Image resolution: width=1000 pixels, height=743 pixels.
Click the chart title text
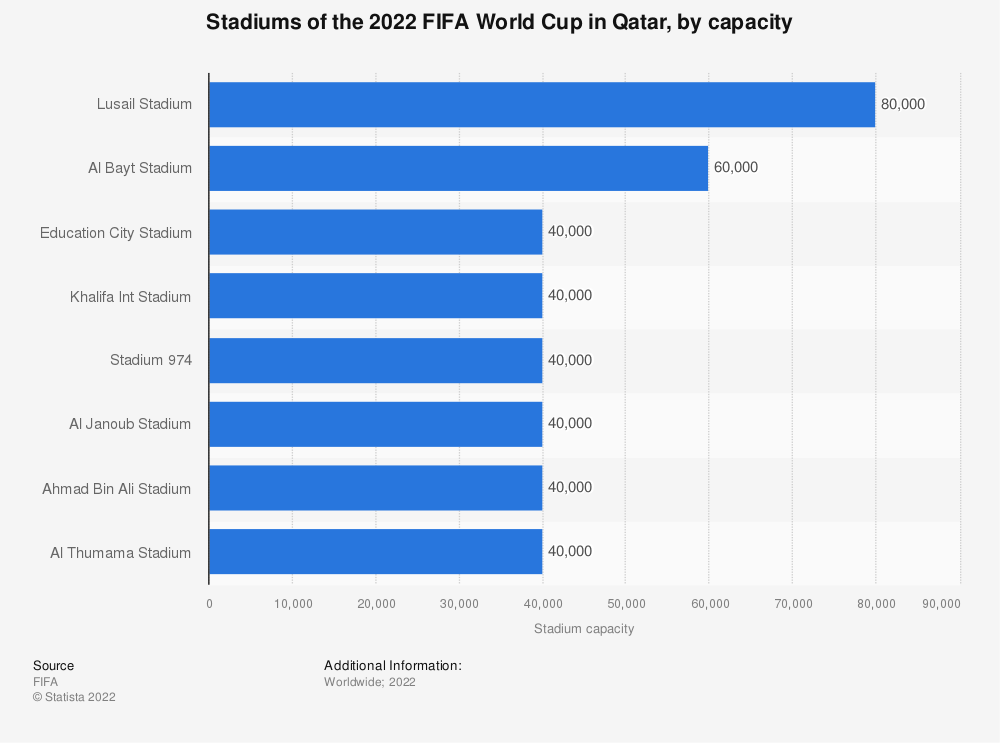[500, 22]
